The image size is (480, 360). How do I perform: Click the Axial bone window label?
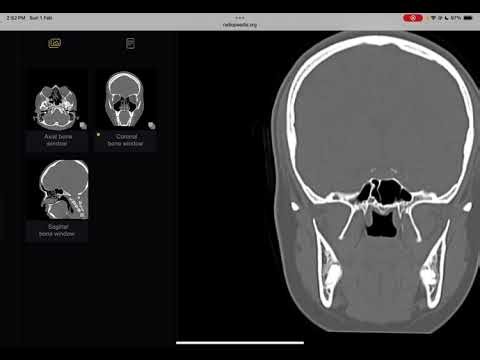coord(57,140)
